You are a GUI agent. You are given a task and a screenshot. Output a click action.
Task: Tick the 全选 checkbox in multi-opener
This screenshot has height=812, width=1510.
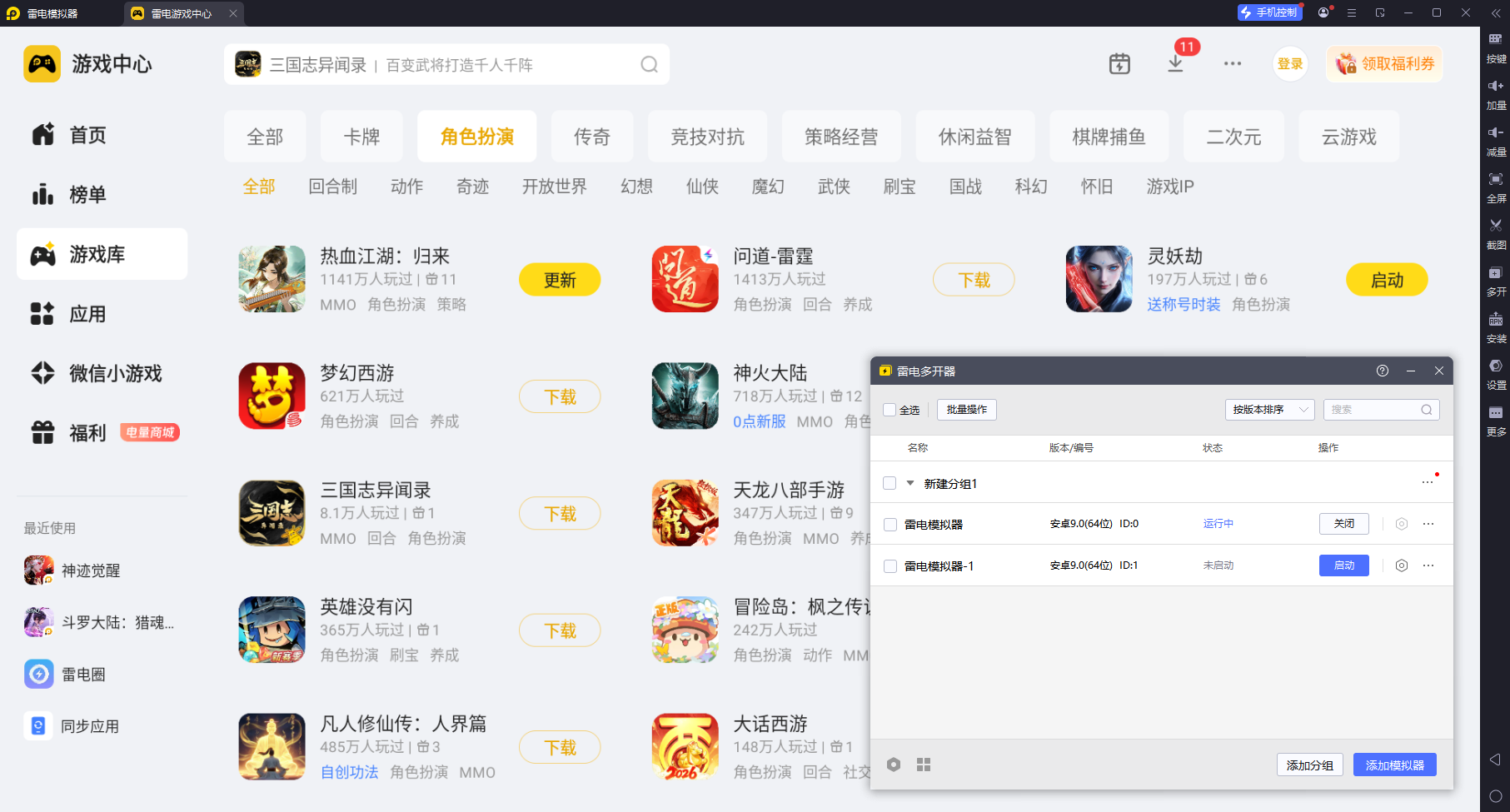890,410
